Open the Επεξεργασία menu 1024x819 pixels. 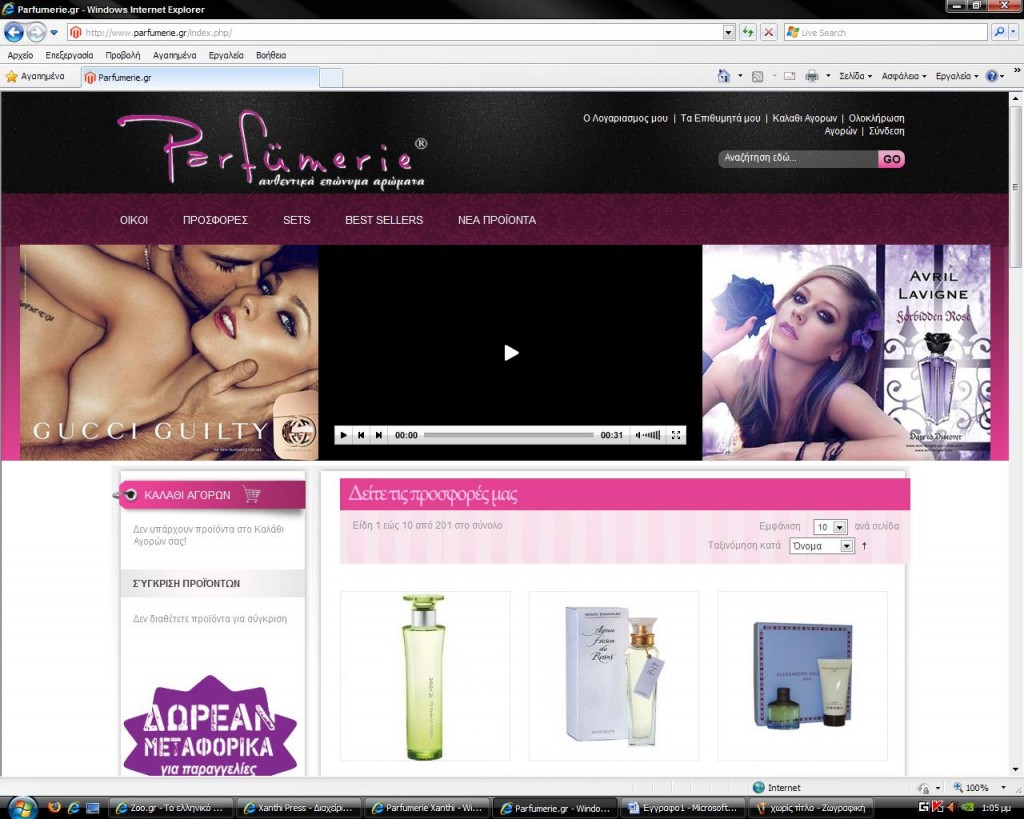tap(69, 55)
